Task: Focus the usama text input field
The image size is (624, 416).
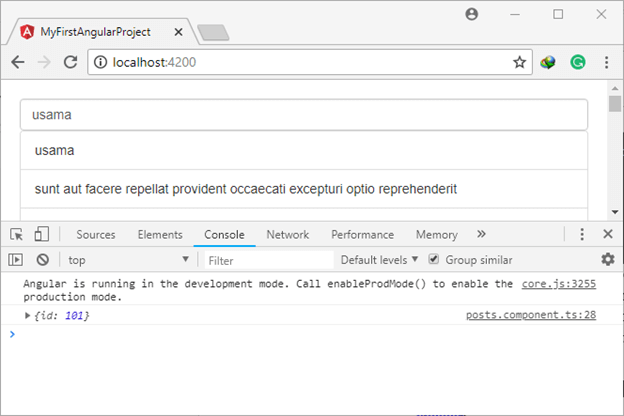Action: 304,115
